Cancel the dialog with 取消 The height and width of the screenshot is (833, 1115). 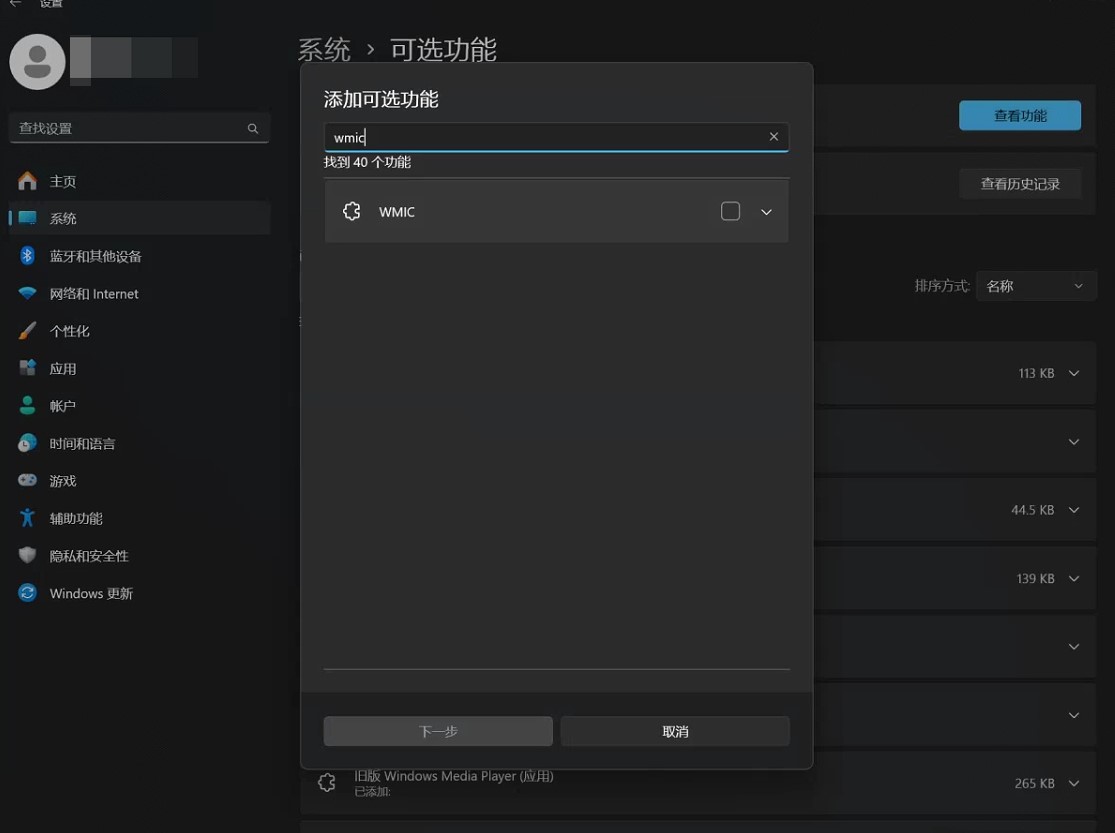tap(675, 731)
